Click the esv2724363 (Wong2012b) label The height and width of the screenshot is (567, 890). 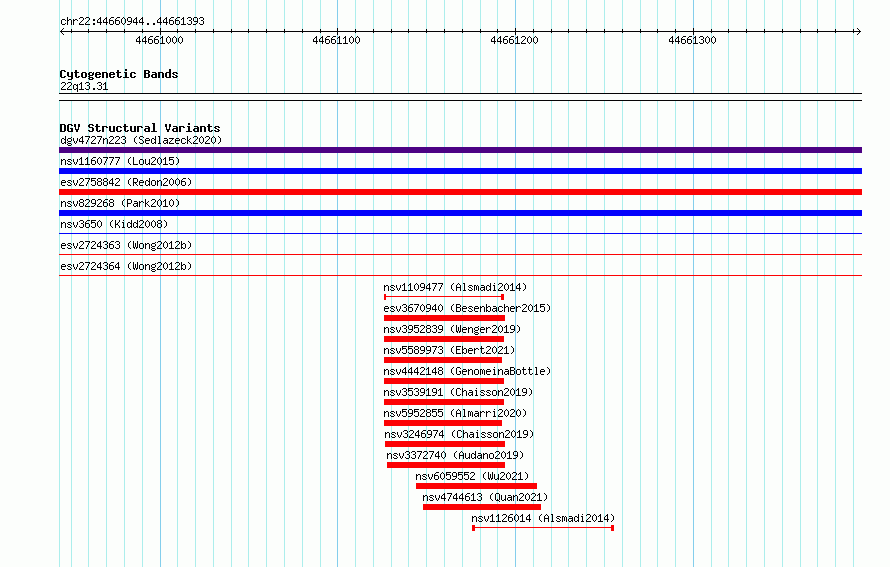pos(126,245)
